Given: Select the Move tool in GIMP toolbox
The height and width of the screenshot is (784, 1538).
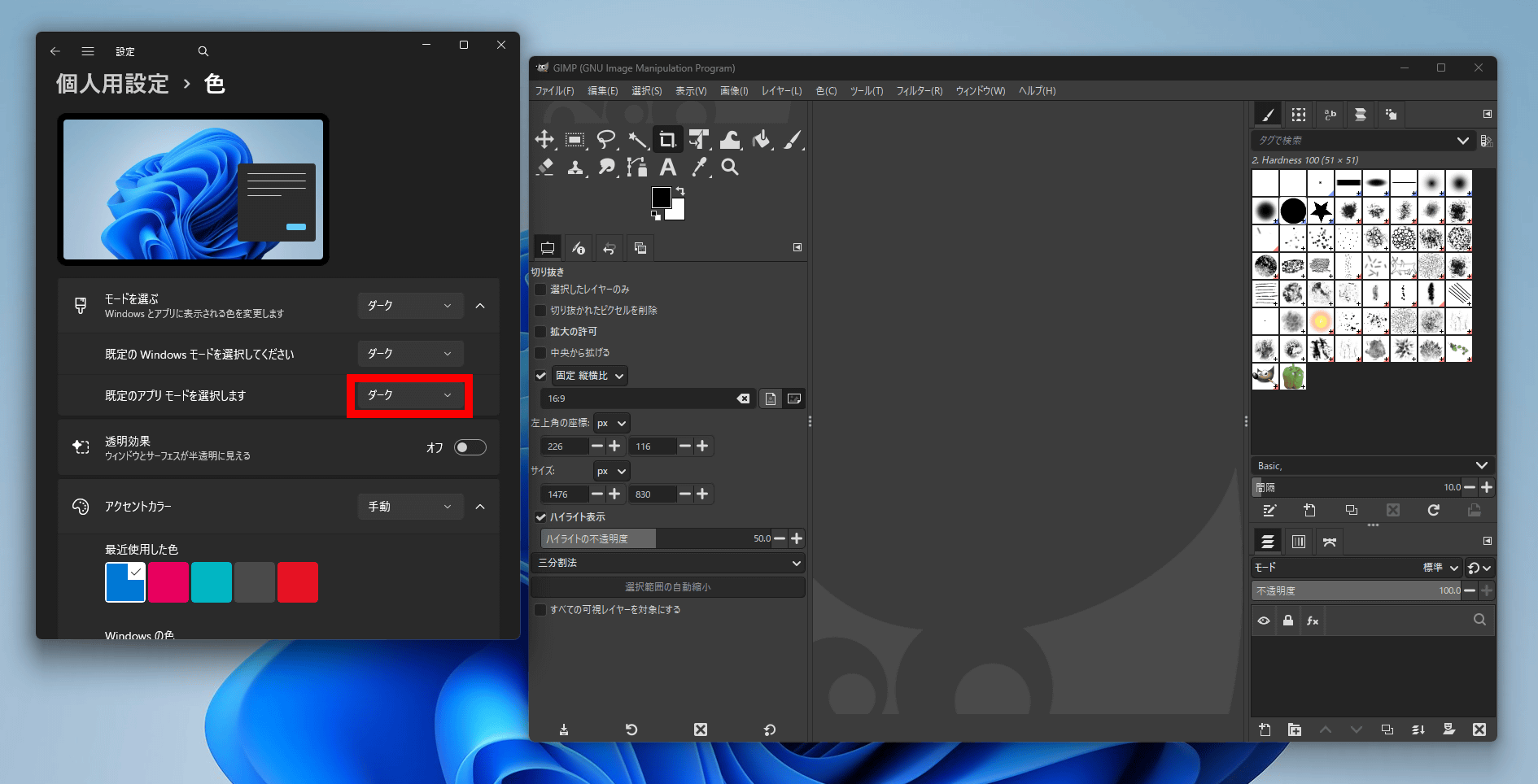Looking at the screenshot, I should click(x=544, y=140).
